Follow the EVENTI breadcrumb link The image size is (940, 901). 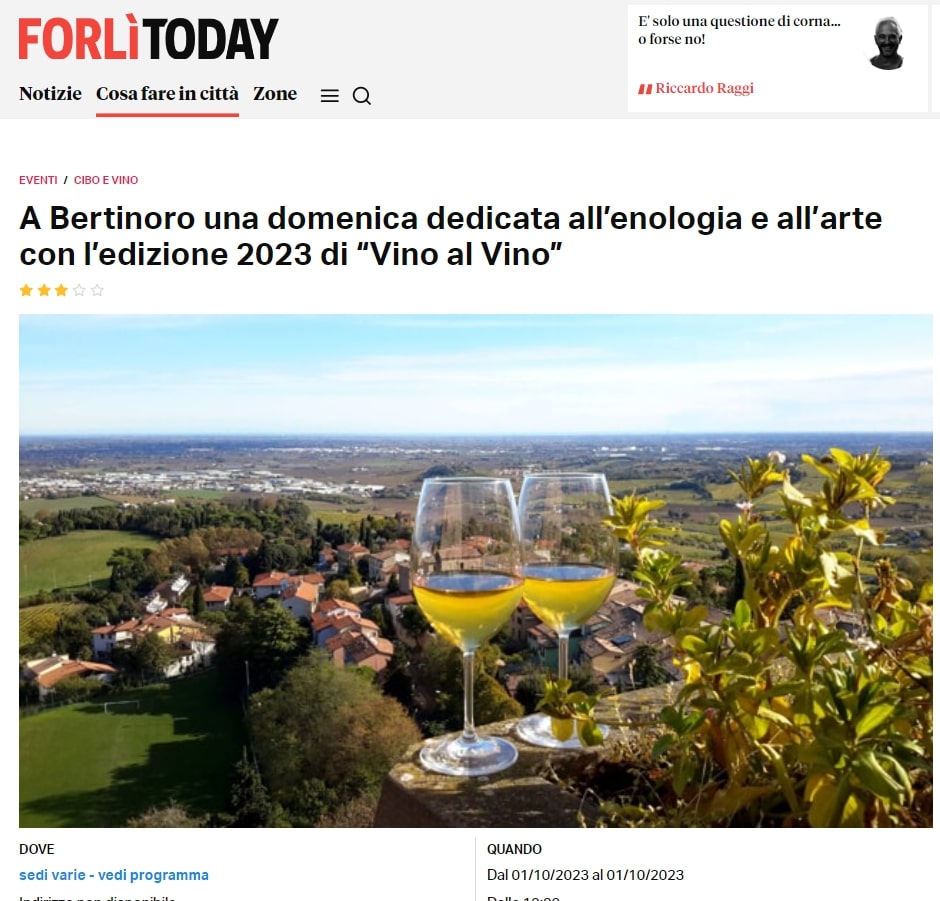pos(38,180)
